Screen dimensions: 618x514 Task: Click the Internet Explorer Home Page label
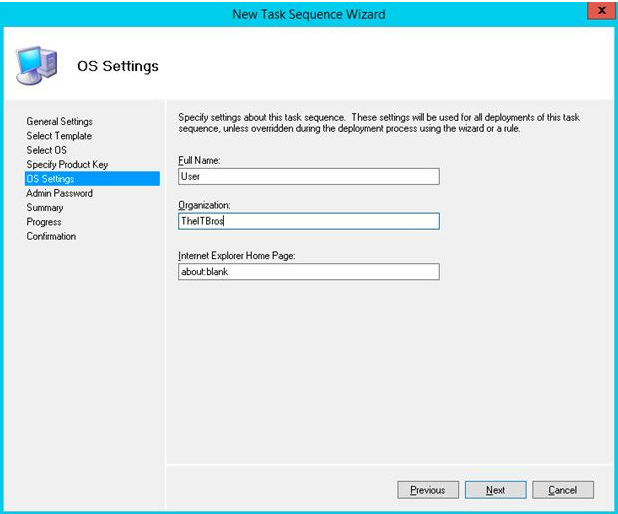[236, 255]
